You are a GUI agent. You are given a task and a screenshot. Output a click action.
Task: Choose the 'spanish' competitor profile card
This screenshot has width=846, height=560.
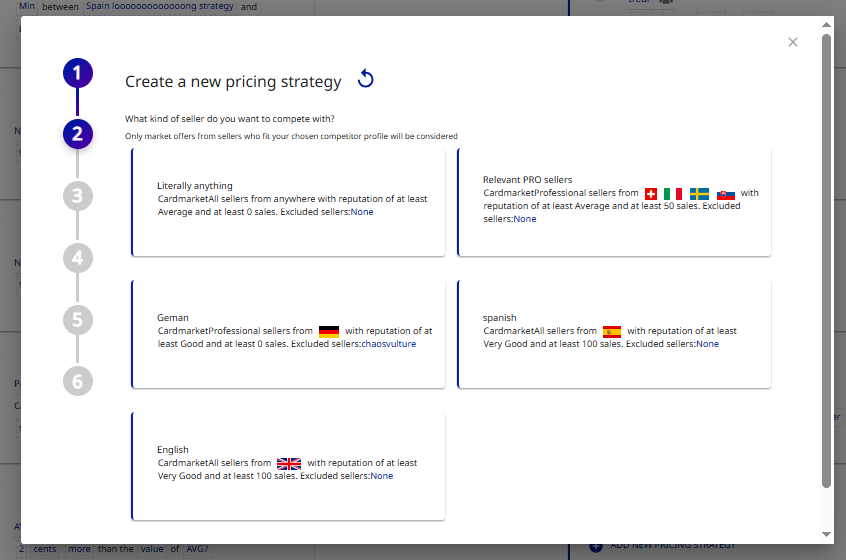[614, 334]
